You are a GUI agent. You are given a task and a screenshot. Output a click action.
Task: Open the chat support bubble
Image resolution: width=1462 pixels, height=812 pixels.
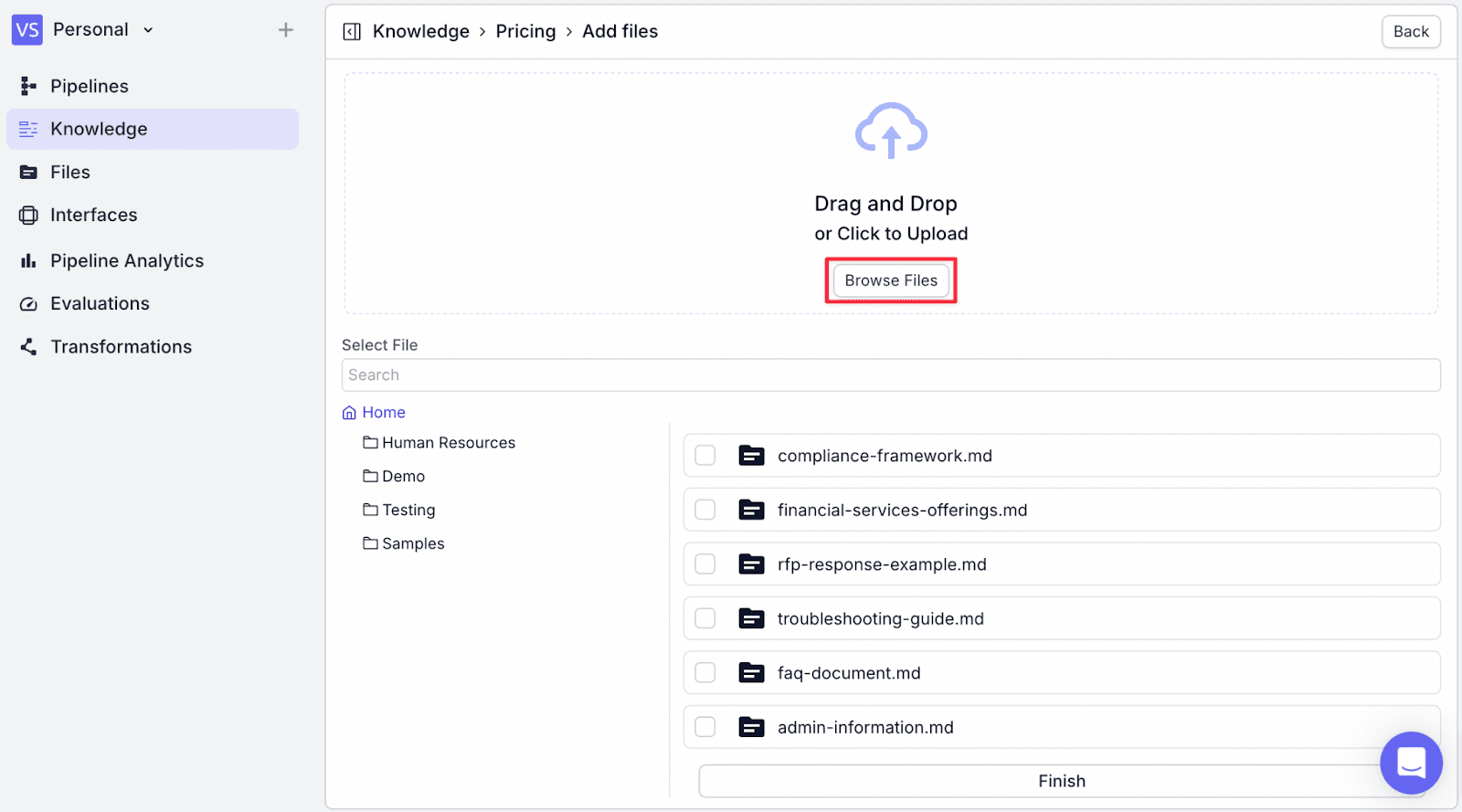pyautogui.click(x=1411, y=763)
